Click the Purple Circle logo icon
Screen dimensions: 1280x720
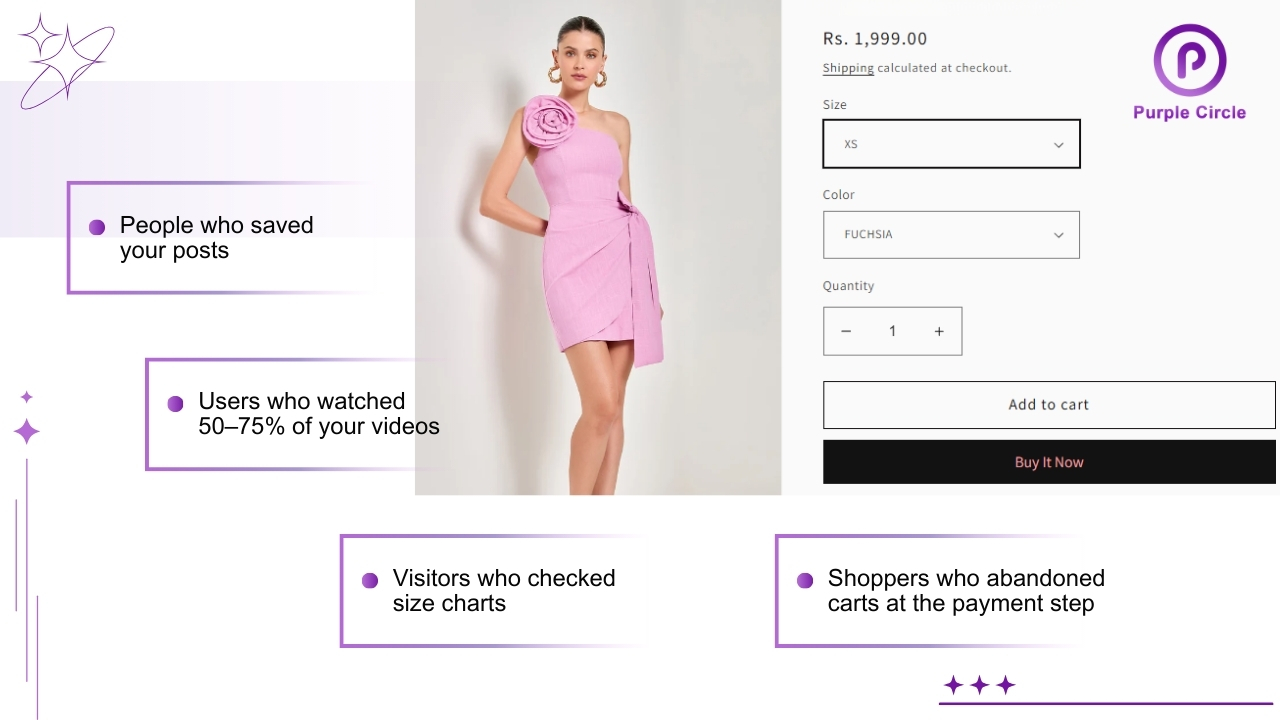(1189, 60)
